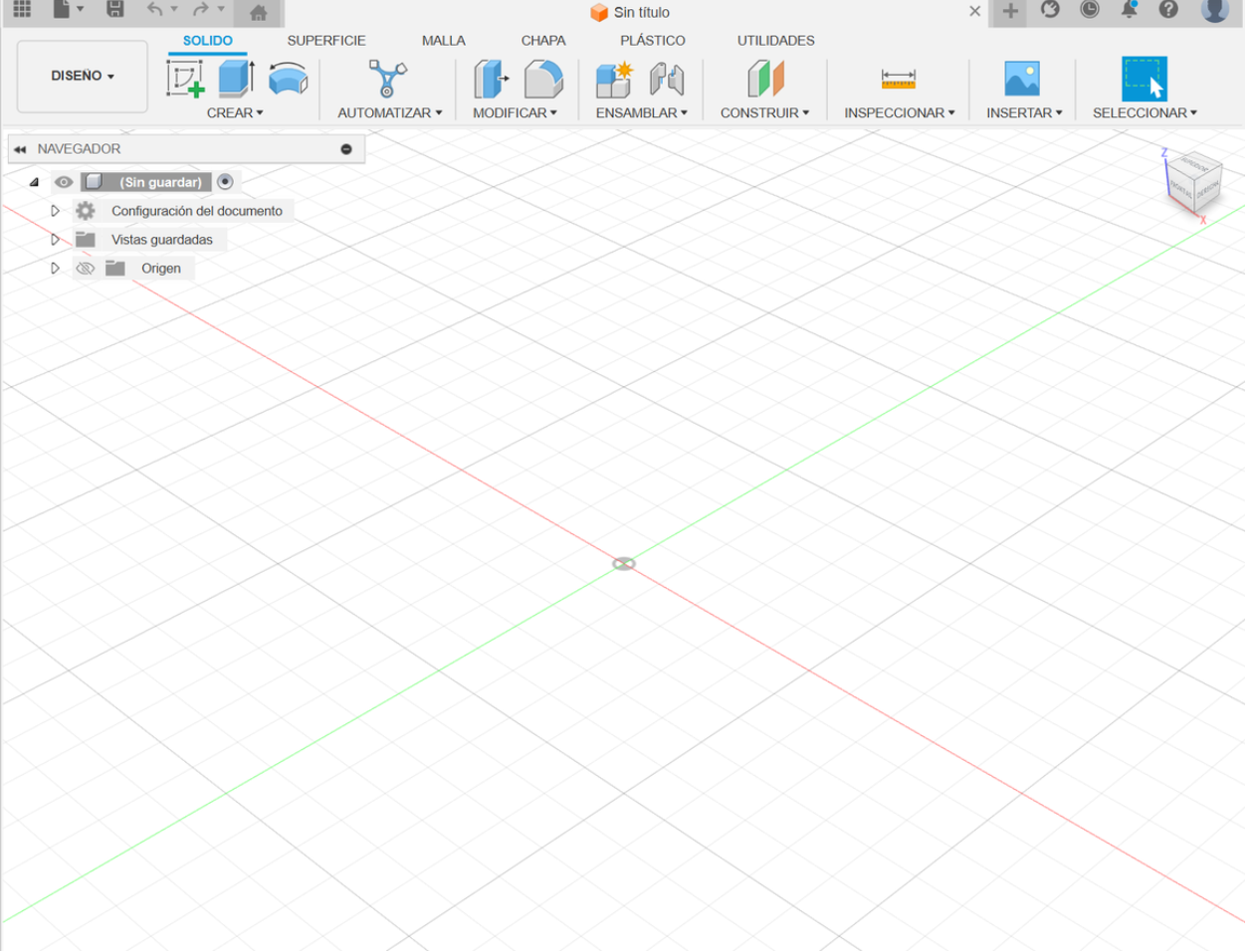Click the NAVEGADOR panel options dot
Screen dimensions: 1255x952
click(x=346, y=149)
